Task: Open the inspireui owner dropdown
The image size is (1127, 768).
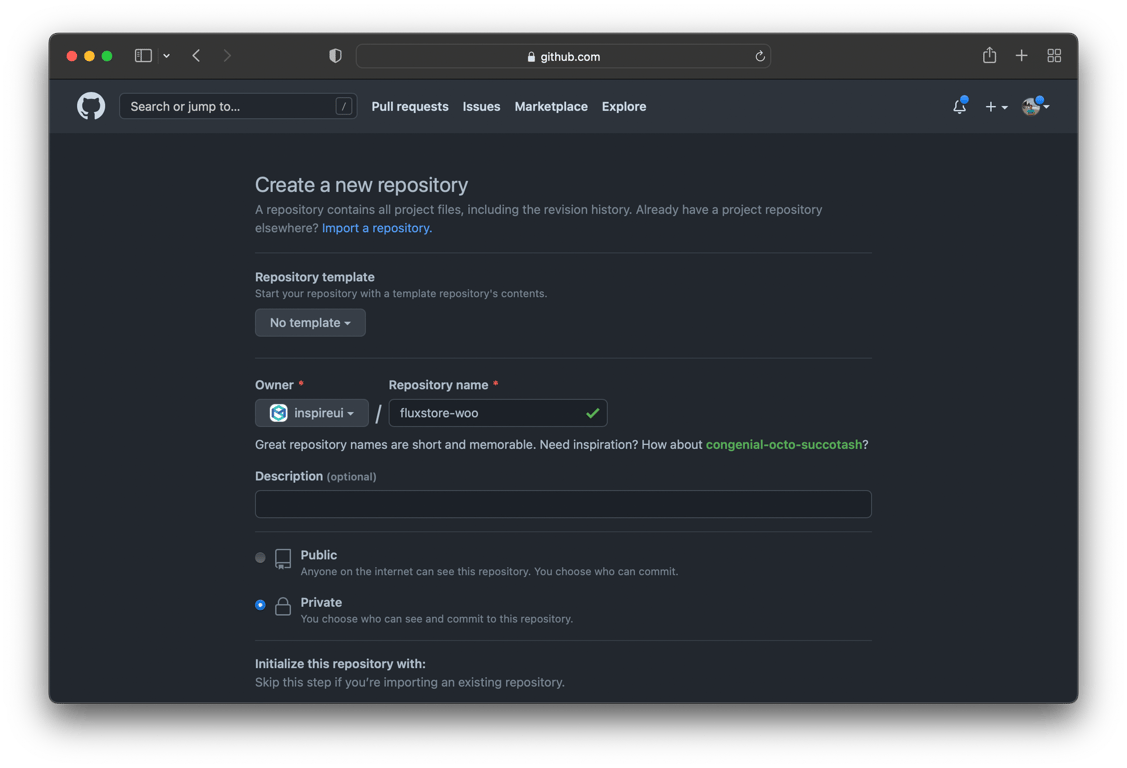Action: coord(312,413)
